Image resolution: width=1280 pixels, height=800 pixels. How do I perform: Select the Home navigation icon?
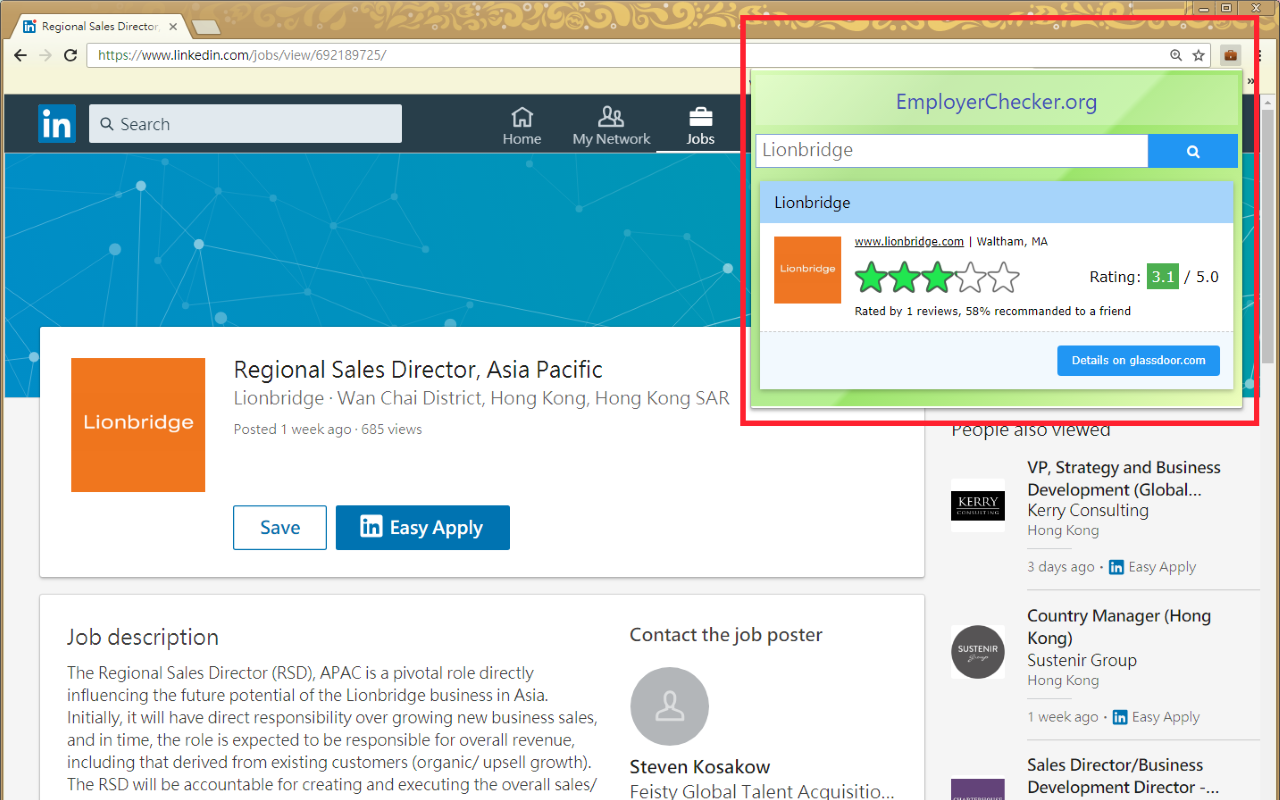tap(522, 115)
